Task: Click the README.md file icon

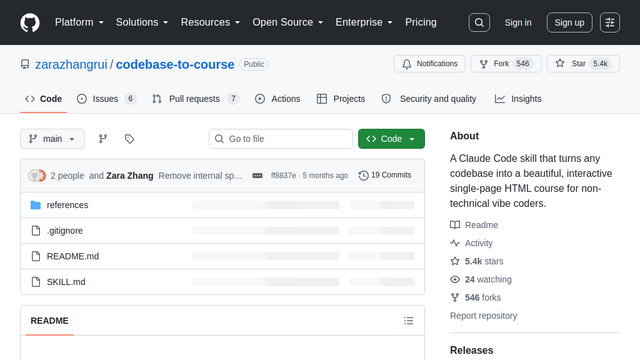Action: pos(36,256)
